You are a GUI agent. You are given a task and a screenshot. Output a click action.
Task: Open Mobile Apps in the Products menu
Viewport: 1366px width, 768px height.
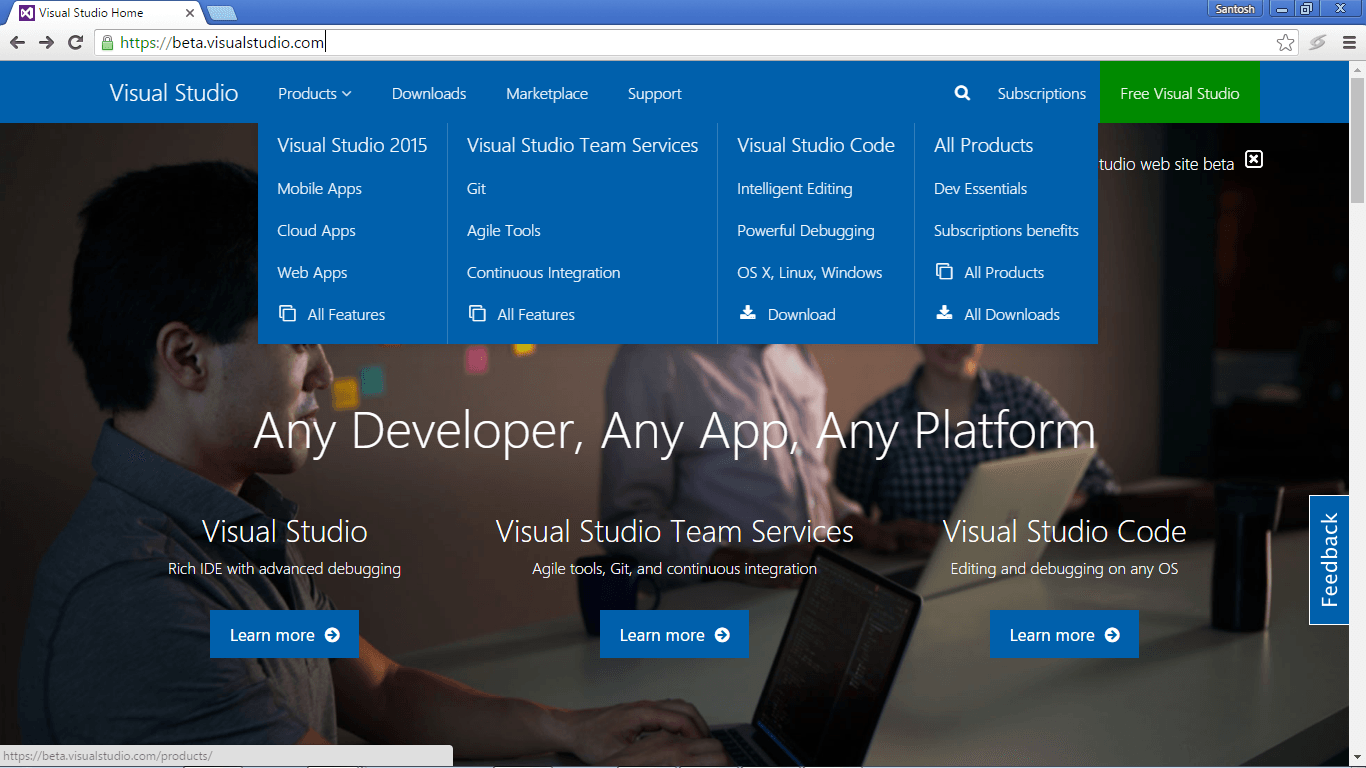click(320, 189)
